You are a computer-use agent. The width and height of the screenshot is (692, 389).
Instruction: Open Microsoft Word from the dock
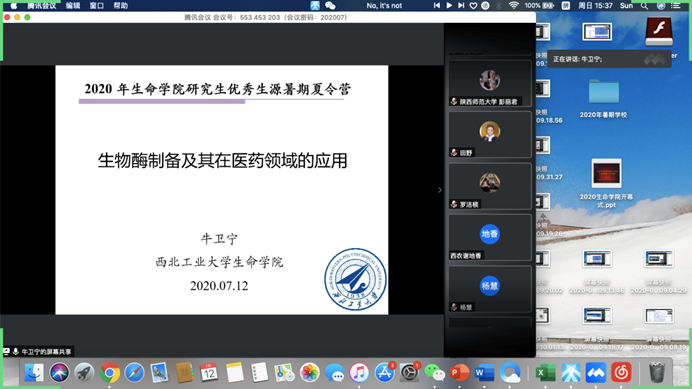(x=484, y=373)
